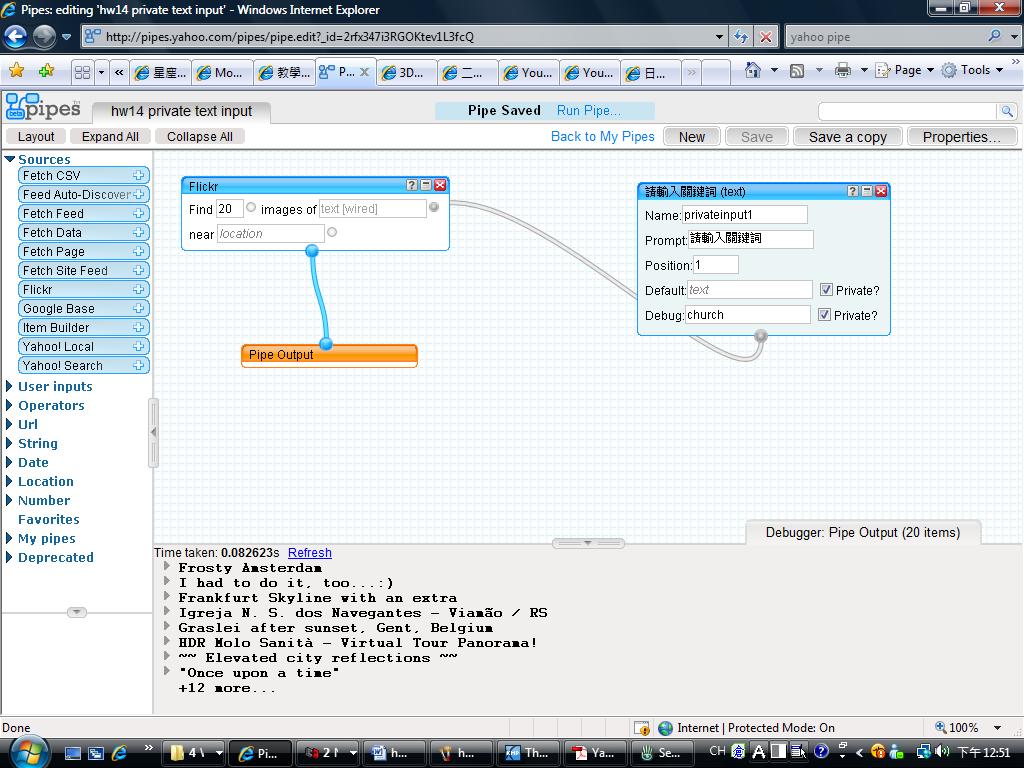Click the Pipes search magnifier icon
Image resolution: width=1024 pixels, height=768 pixels.
click(x=1008, y=112)
